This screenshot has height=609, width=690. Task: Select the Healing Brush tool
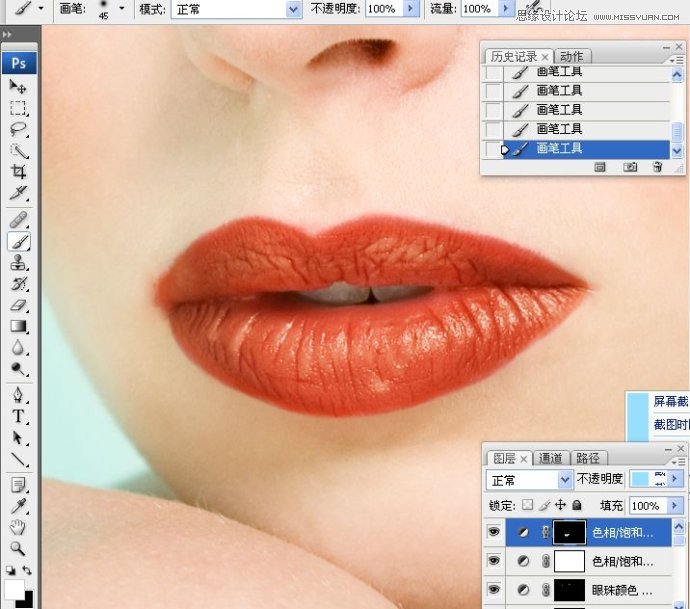18,219
